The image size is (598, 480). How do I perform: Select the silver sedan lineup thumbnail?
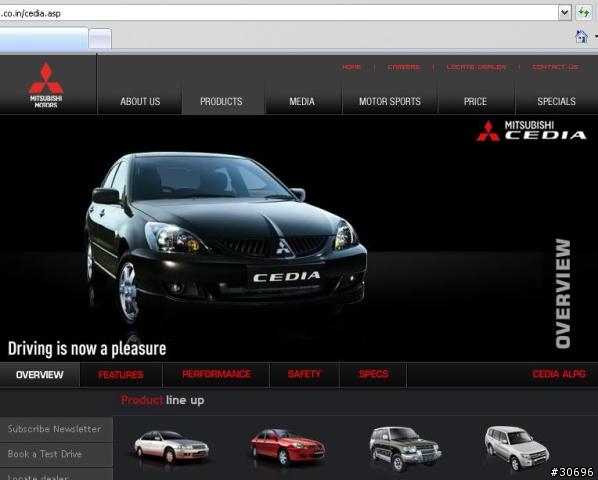pos(171,446)
